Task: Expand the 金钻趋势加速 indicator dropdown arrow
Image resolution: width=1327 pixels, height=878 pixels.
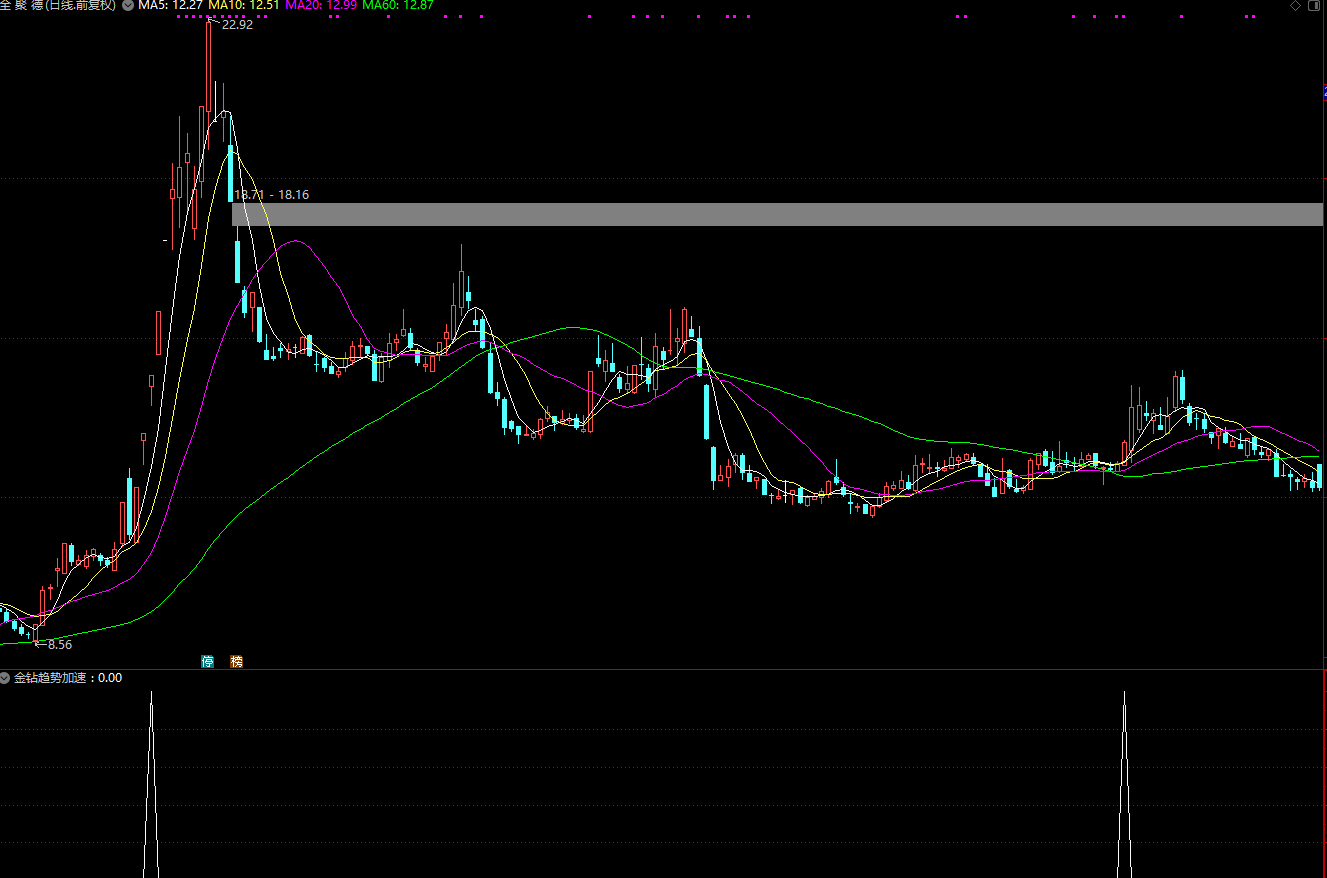Action: (x=5, y=678)
